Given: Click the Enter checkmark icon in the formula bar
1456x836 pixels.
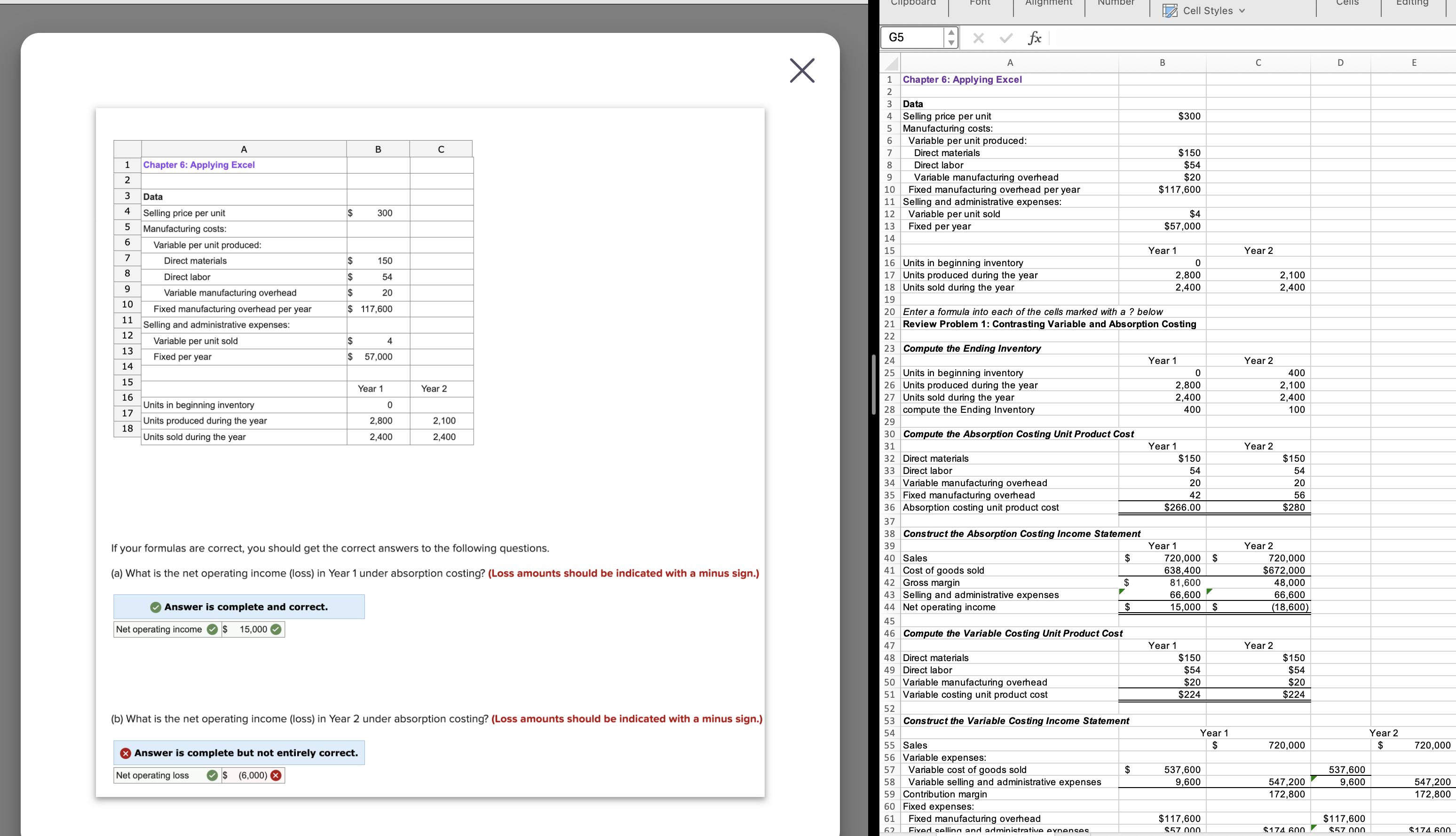Looking at the screenshot, I should [1005, 38].
